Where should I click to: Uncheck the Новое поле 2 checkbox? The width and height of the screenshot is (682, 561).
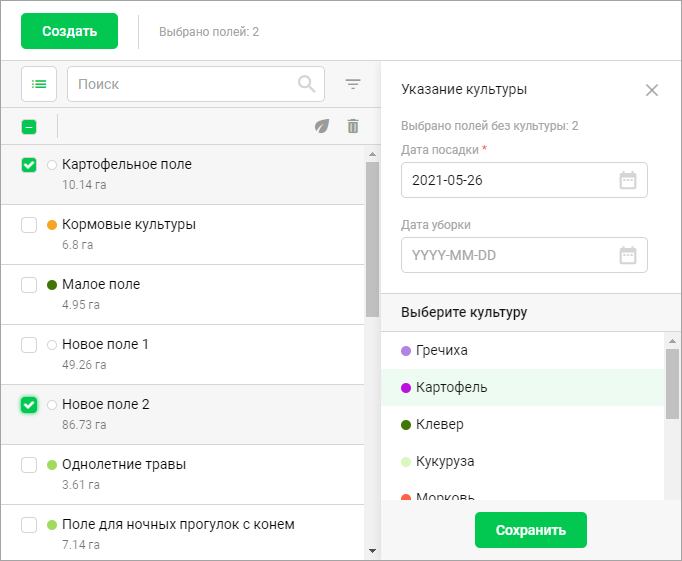(29, 405)
